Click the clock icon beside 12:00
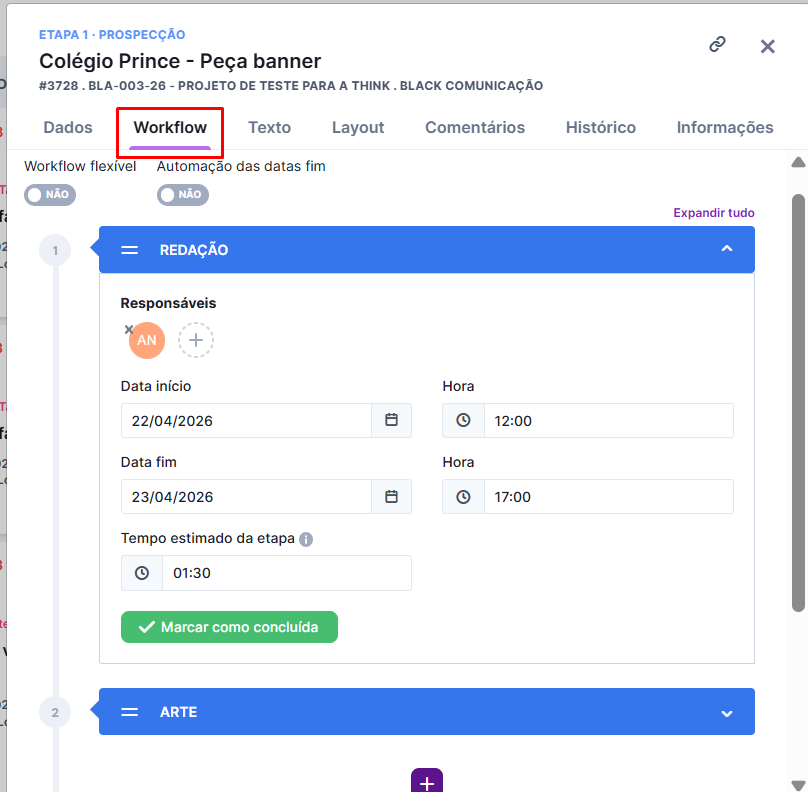This screenshot has width=808, height=792. [x=463, y=420]
